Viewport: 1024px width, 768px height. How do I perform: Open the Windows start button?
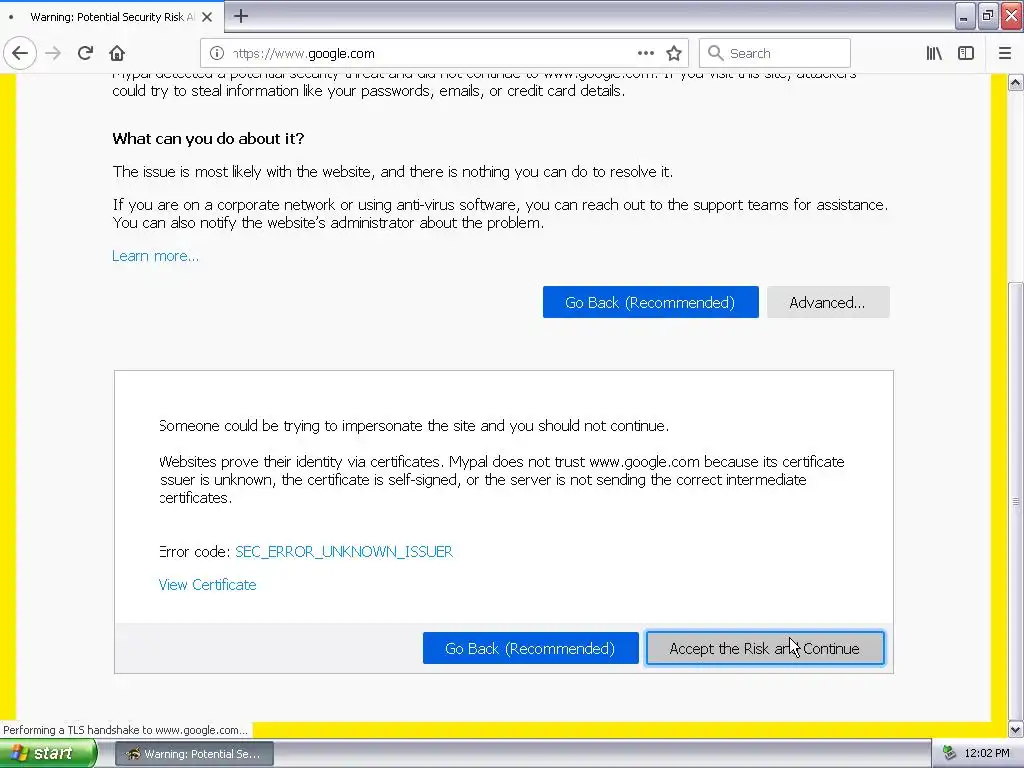[48, 754]
